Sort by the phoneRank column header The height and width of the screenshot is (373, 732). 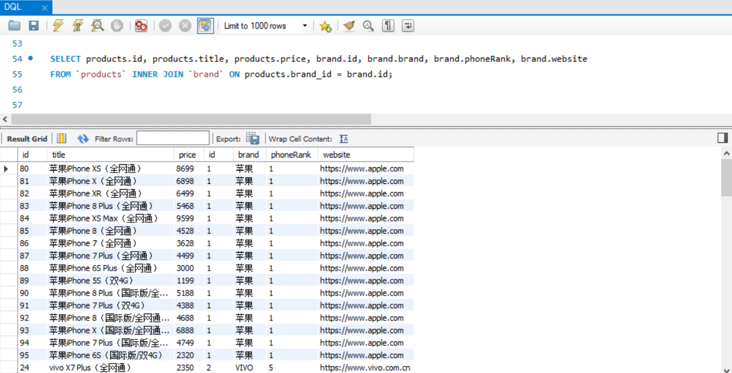[292, 155]
